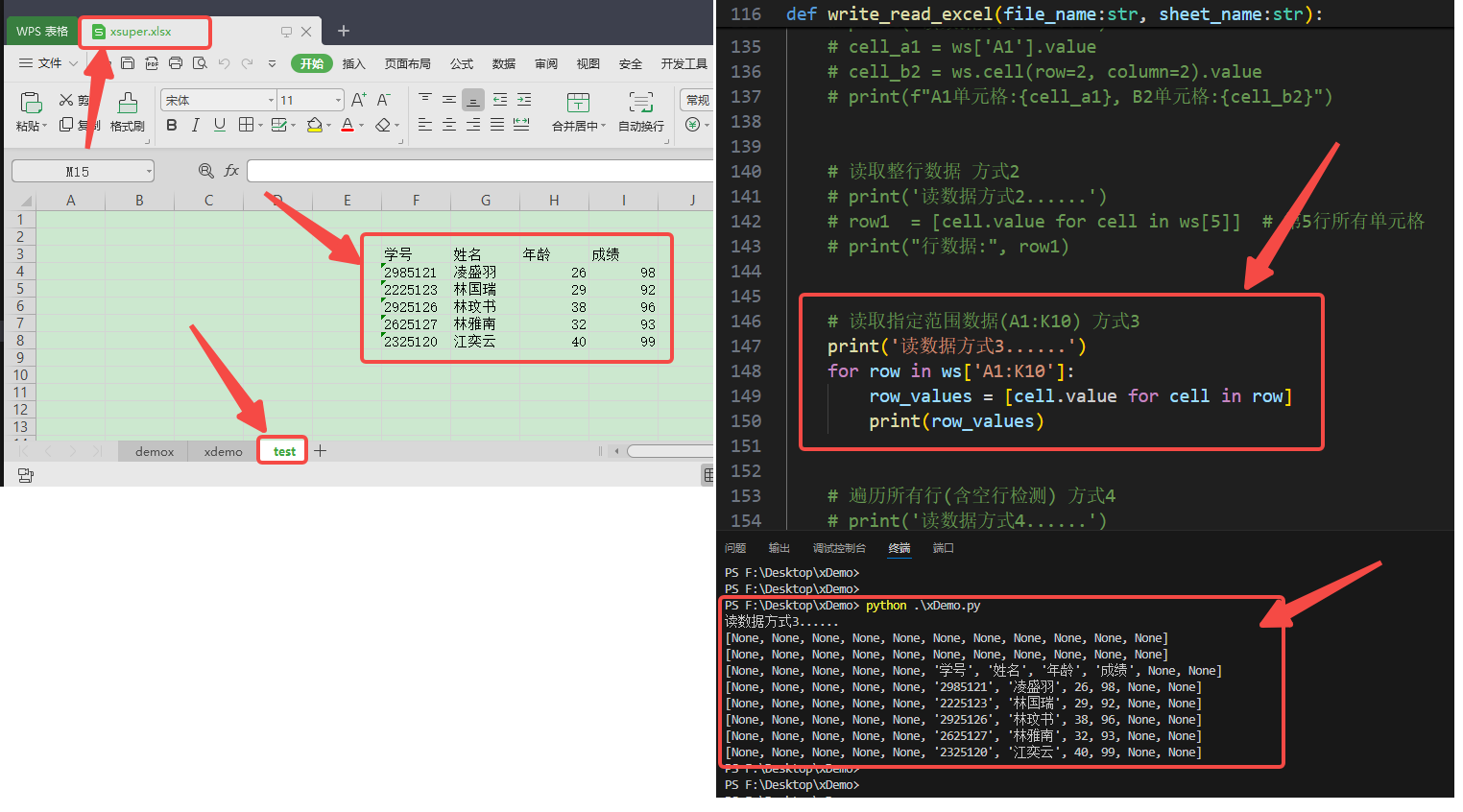Toggle top vertical alignment

pyautogui.click(x=425, y=99)
